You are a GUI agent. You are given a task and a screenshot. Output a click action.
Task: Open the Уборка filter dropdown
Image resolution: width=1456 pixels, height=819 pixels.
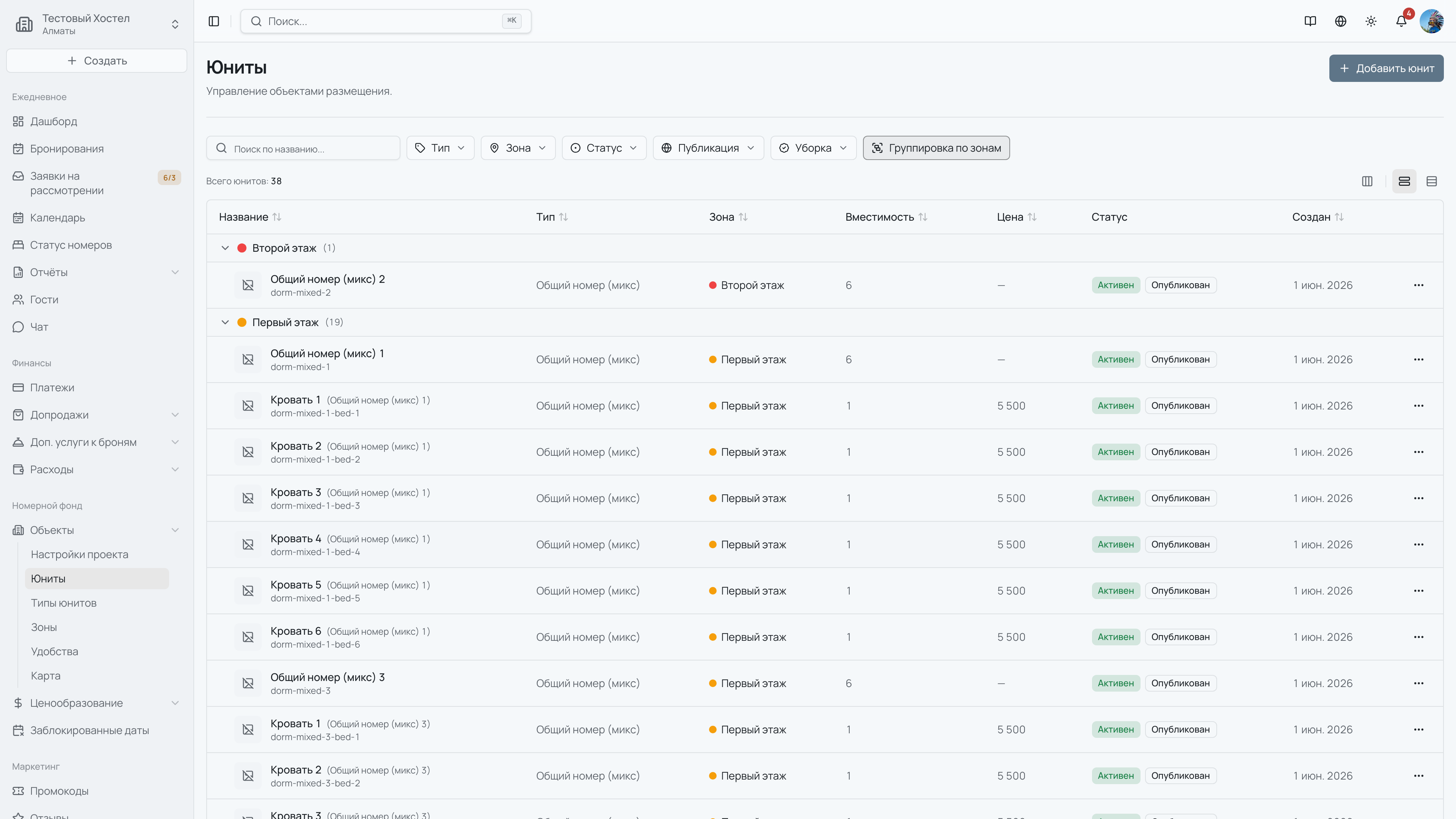(x=813, y=147)
